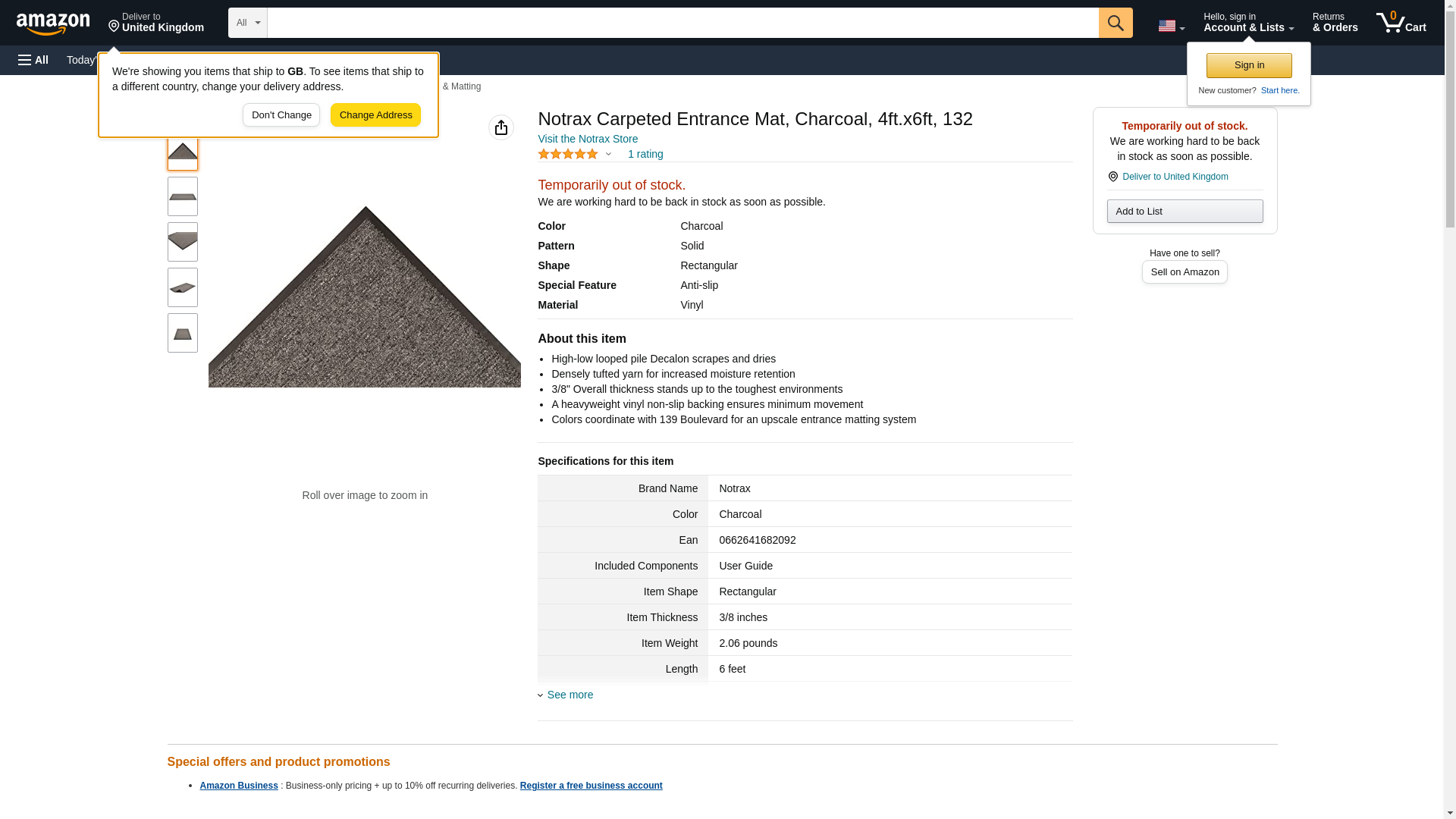The width and height of the screenshot is (1456, 819).
Task: Expand the See more specifications
Action: pyautogui.click(x=569, y=695)
